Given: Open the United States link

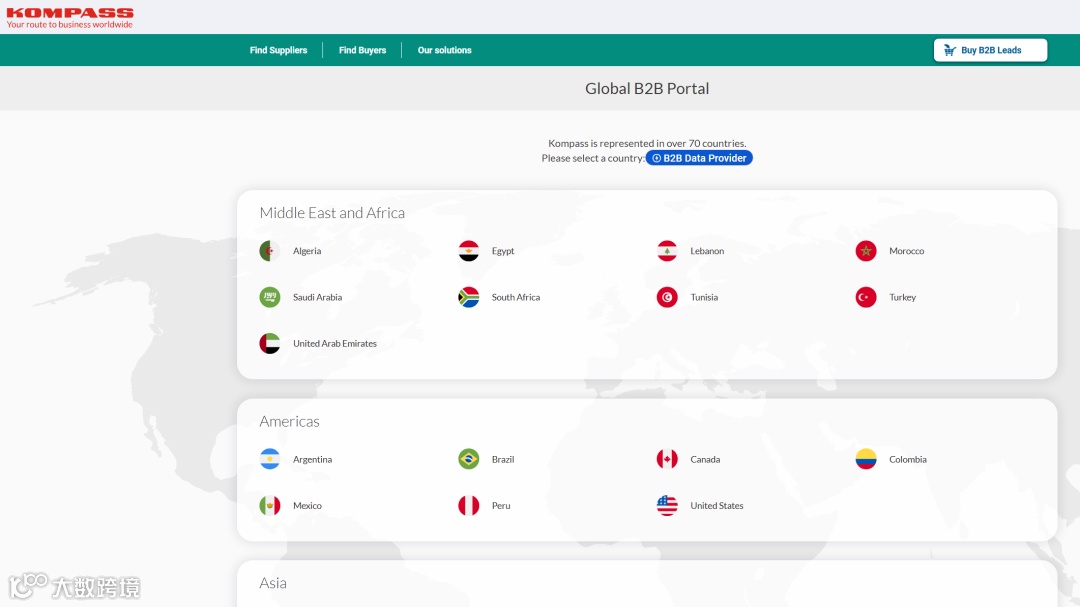Looking at the screenshot, I should [716, 505].
